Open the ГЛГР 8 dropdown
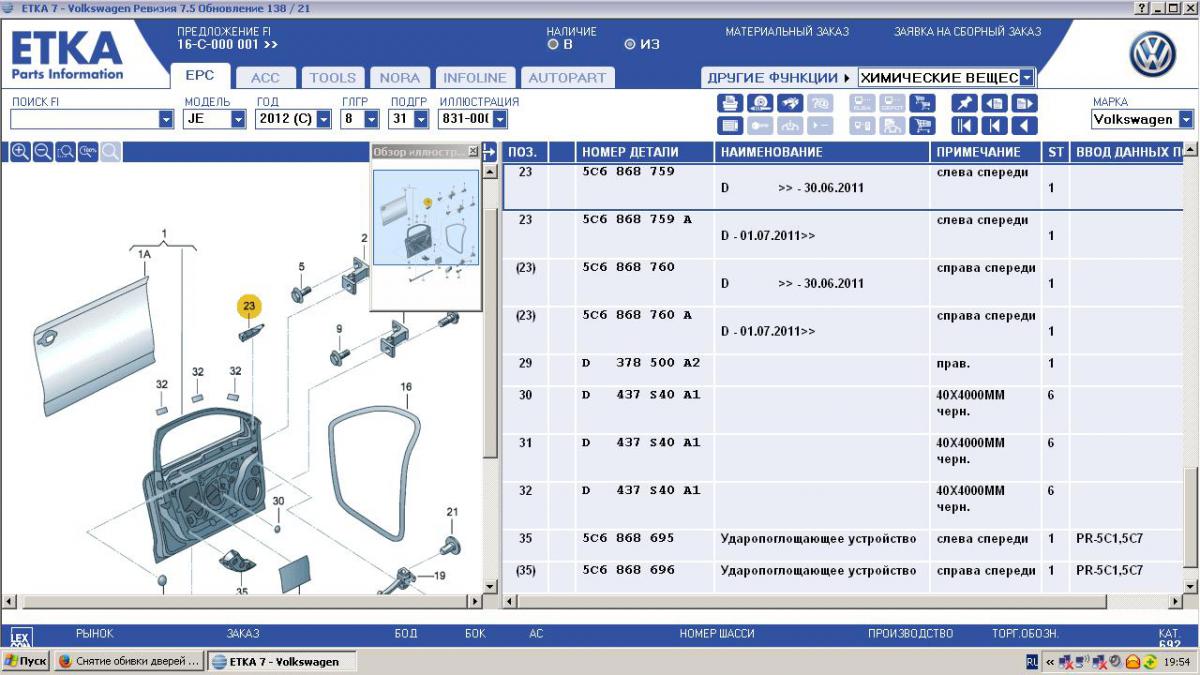Screen dimensions: 1200x675 [x=371, y=119]
